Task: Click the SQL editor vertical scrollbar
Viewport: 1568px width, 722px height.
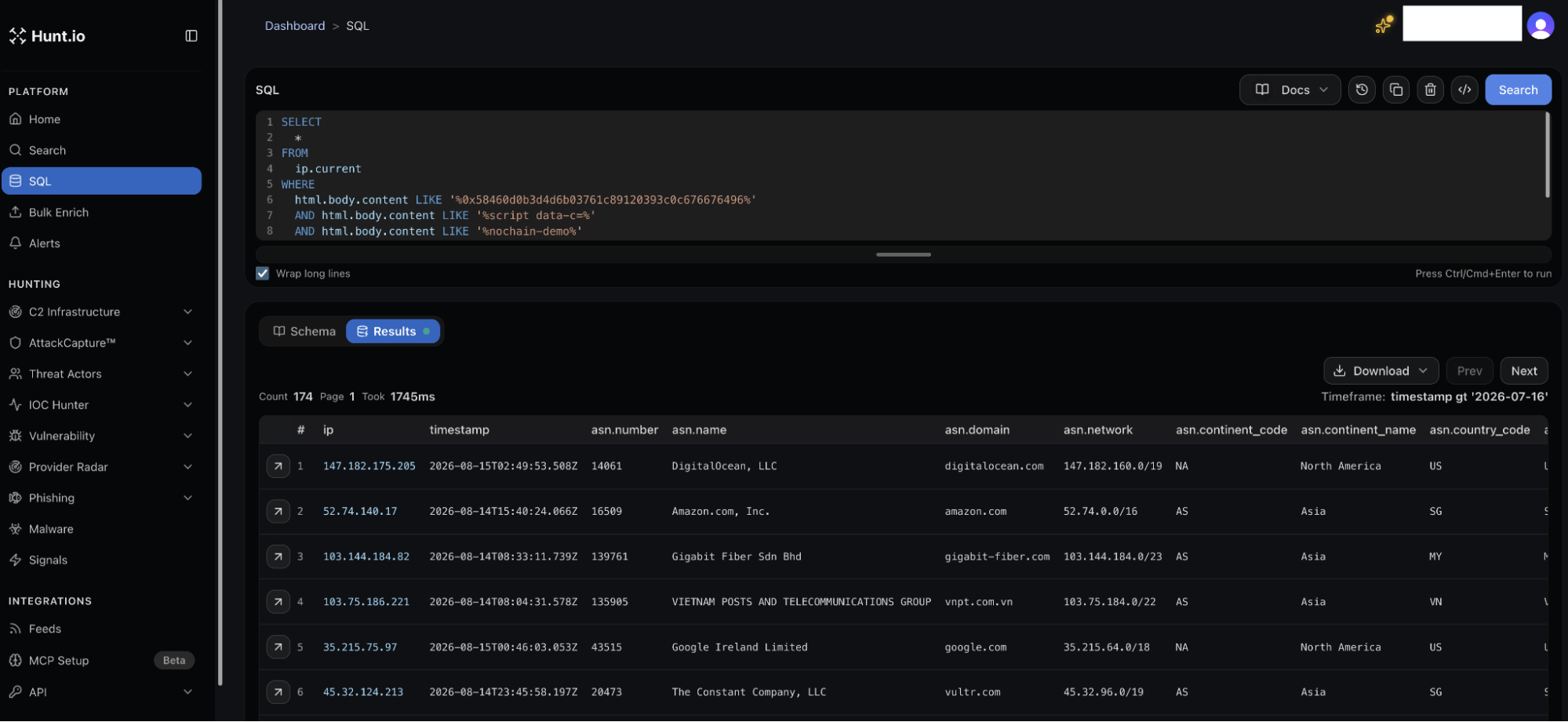Action: click(x=1547, y=155)
